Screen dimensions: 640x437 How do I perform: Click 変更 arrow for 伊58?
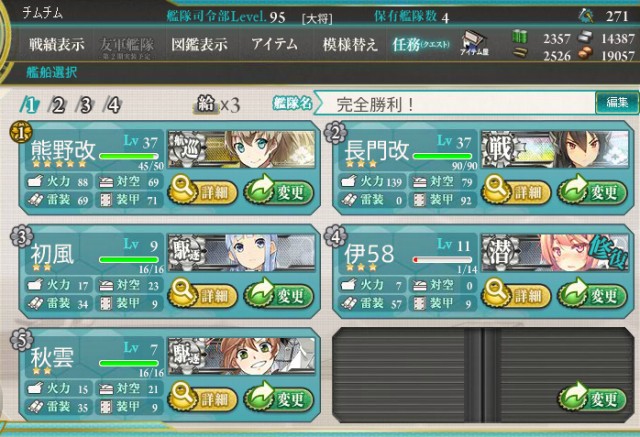pos(593,295)
